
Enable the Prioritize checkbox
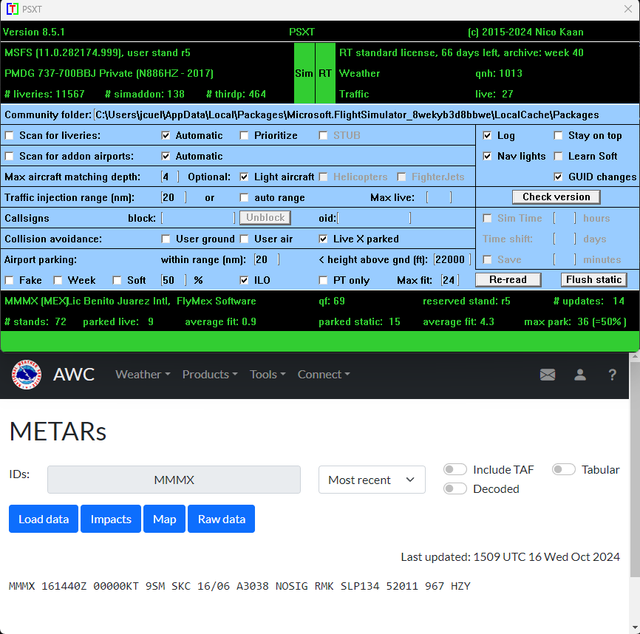pos(244,136)
